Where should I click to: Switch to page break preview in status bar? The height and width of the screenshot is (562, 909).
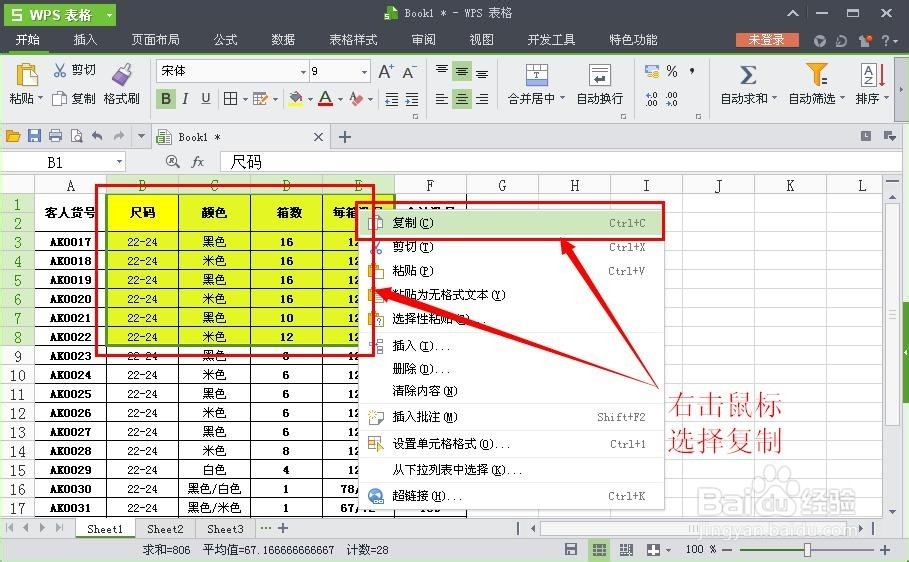coord(626,549)
